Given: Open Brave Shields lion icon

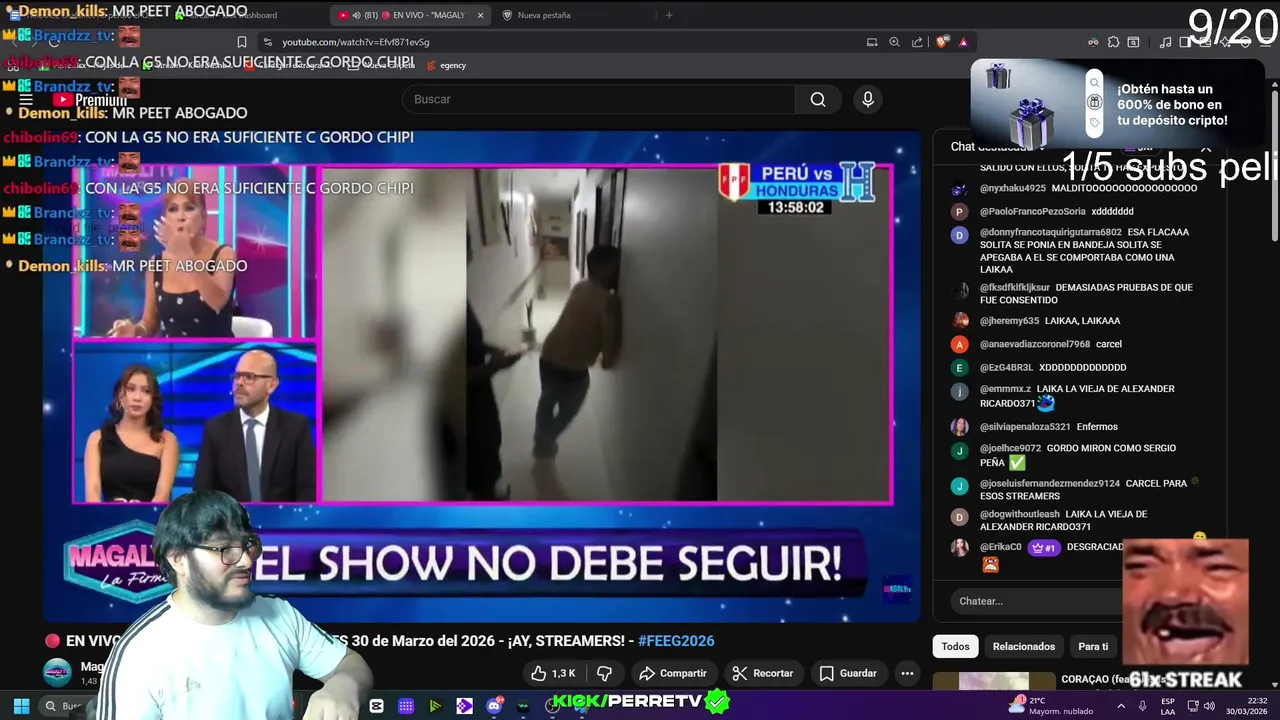Looking at the screenshot, I should point(942,42).
